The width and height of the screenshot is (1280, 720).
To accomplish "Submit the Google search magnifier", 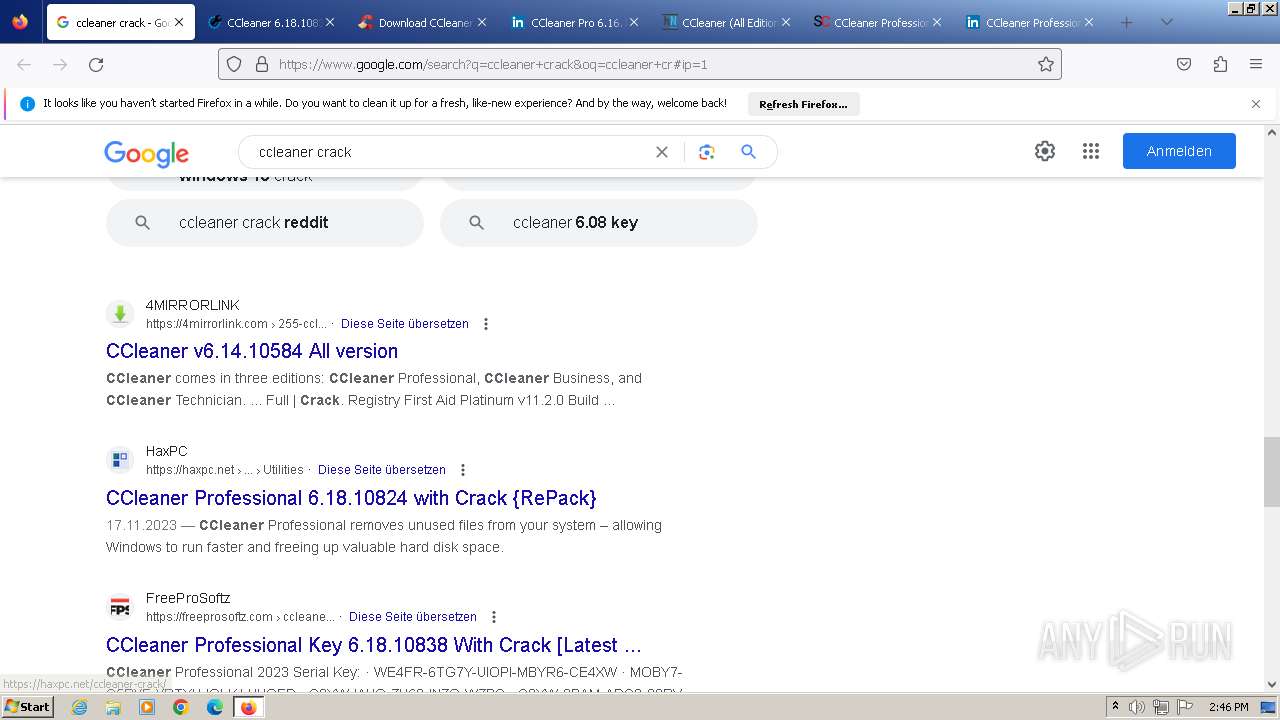I will click(748, 152).
